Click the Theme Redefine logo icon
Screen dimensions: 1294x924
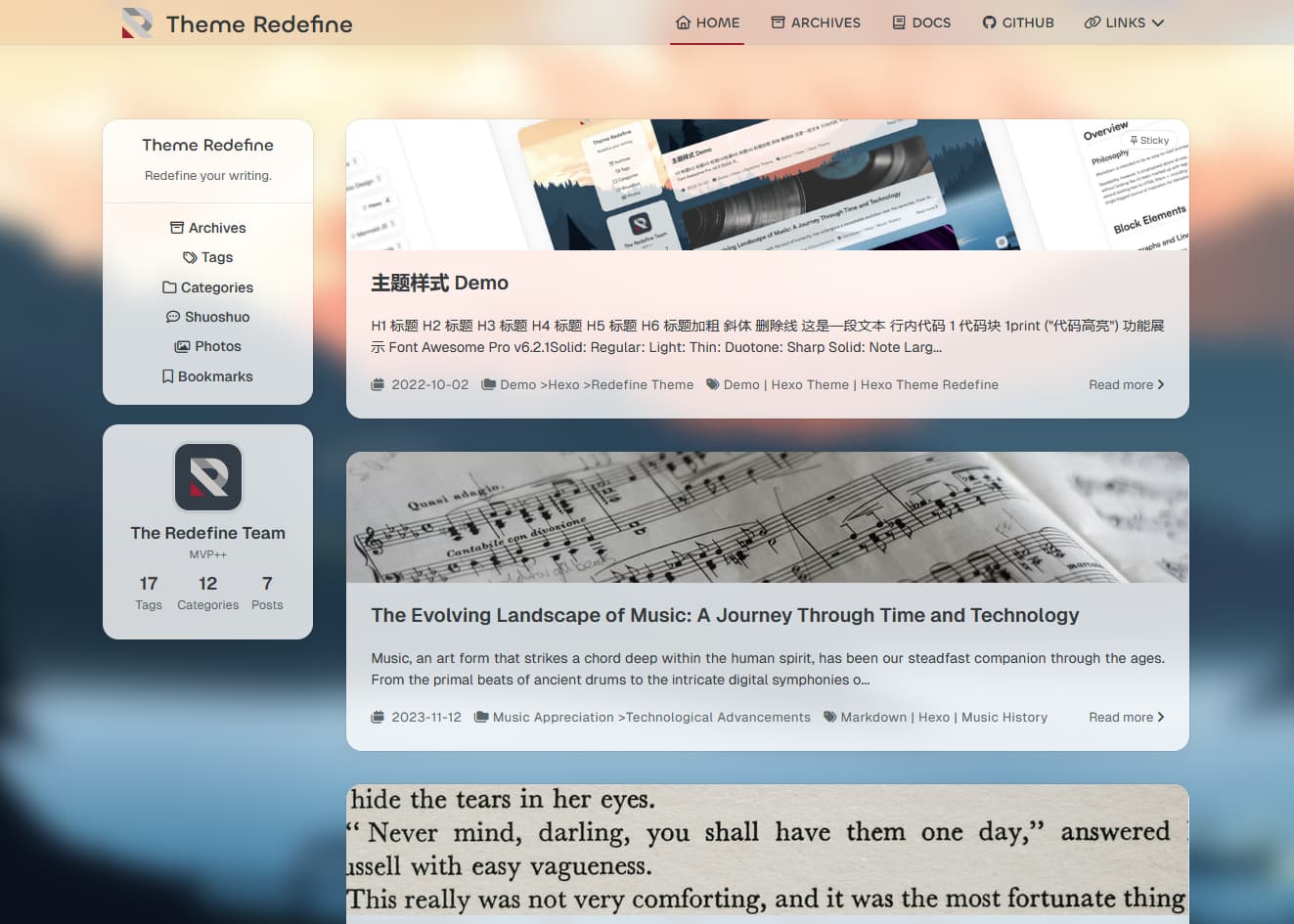click(135, 22)
